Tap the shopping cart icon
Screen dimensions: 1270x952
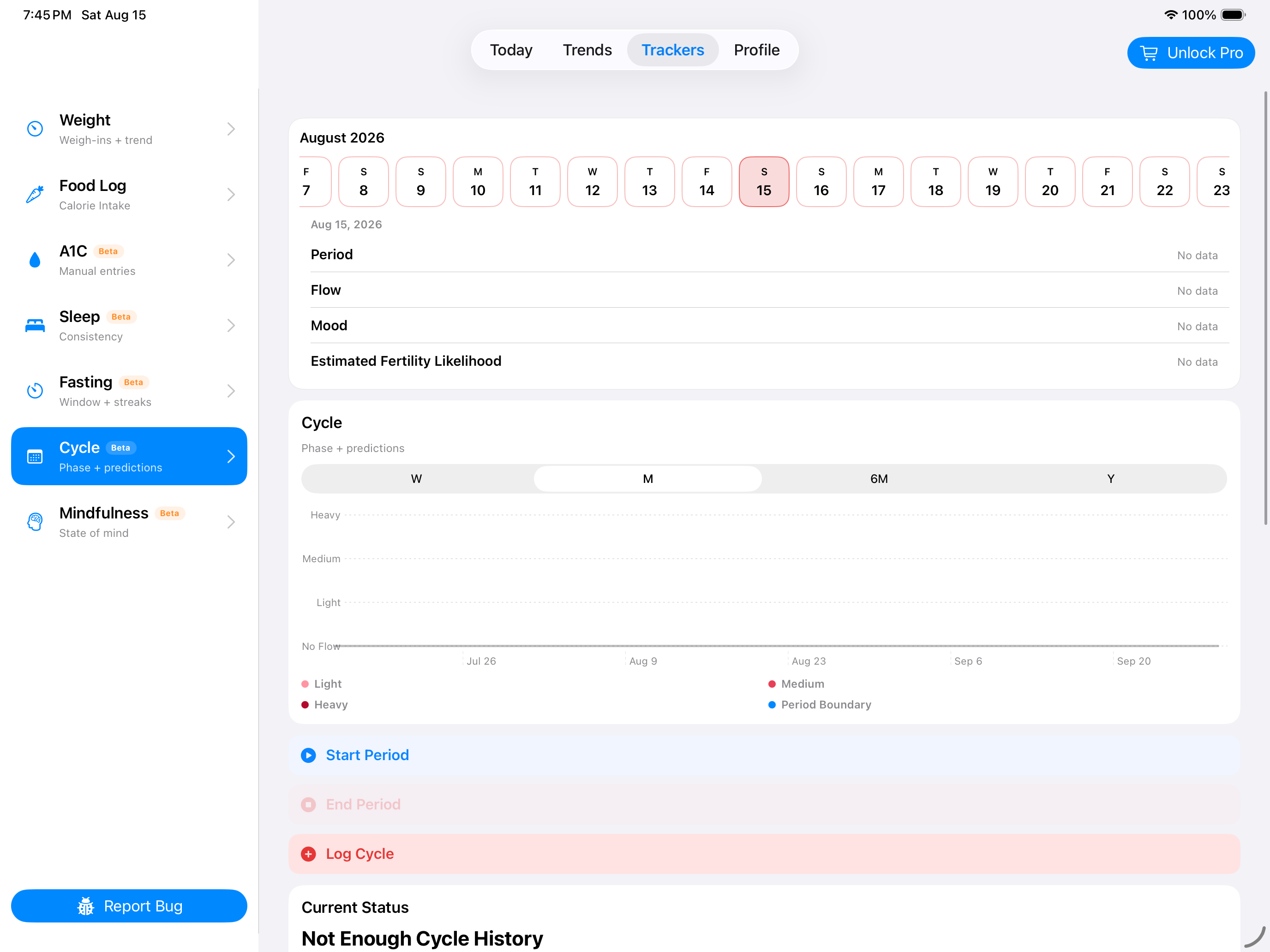coord(1149,53)
